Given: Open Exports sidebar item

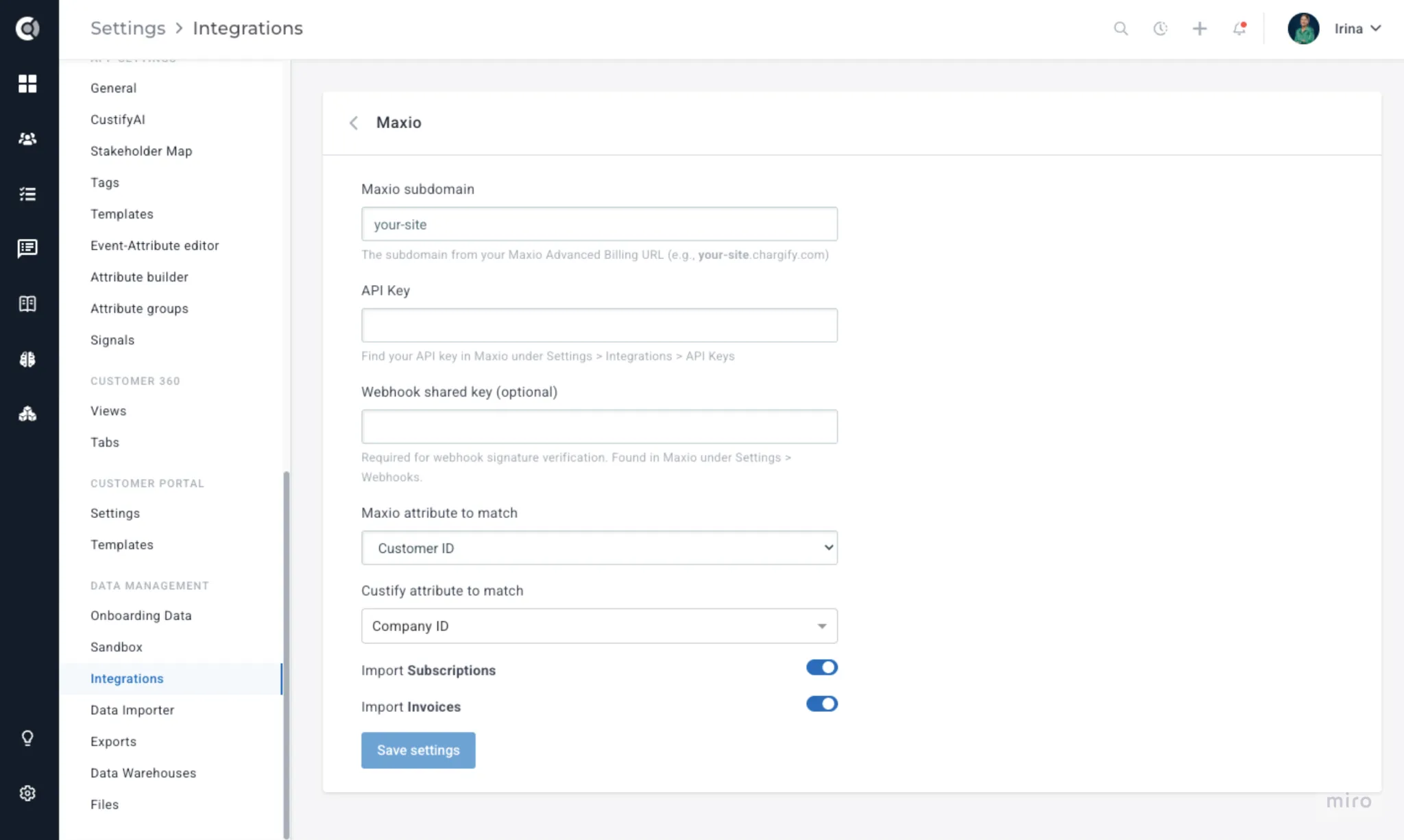Looking at the screenshot, I should [113, 741].
